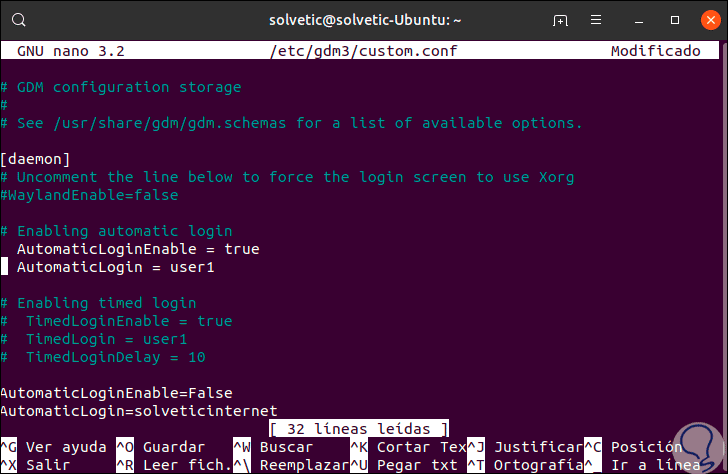Open the terminal hamburger menu
The height and width of the screenshot is (474, 728).
[598, 20]
